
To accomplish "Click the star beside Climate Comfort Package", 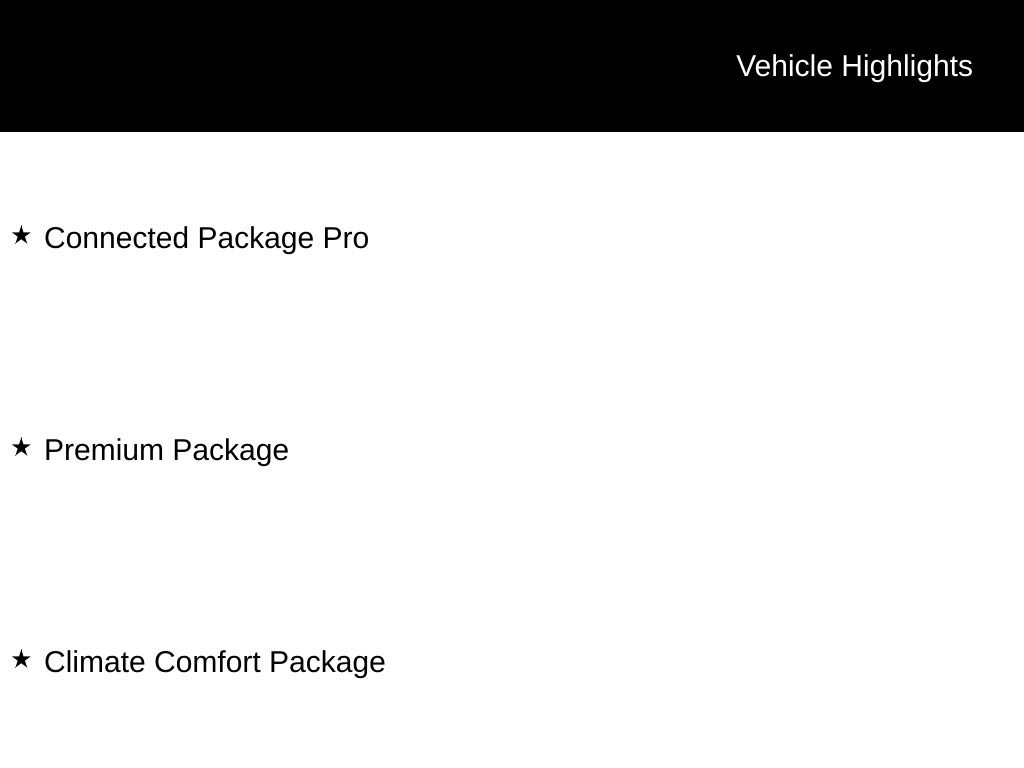I will pos(21,659).
